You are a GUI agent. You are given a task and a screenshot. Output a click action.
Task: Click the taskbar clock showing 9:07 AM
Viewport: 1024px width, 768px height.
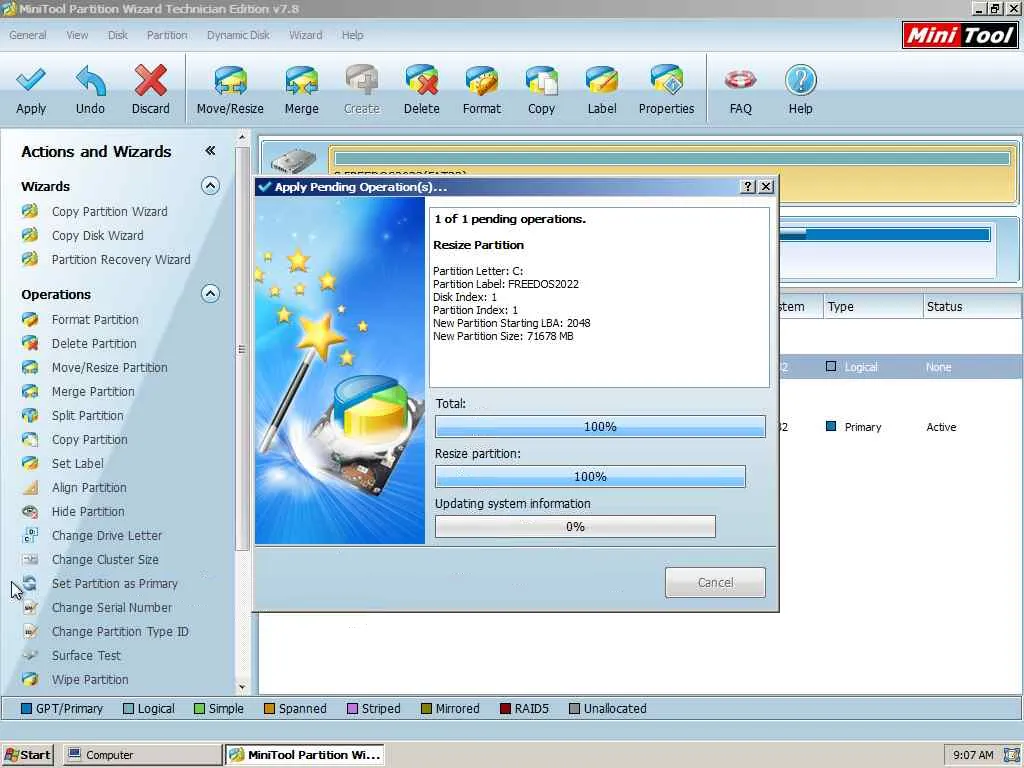click(973, 755)
